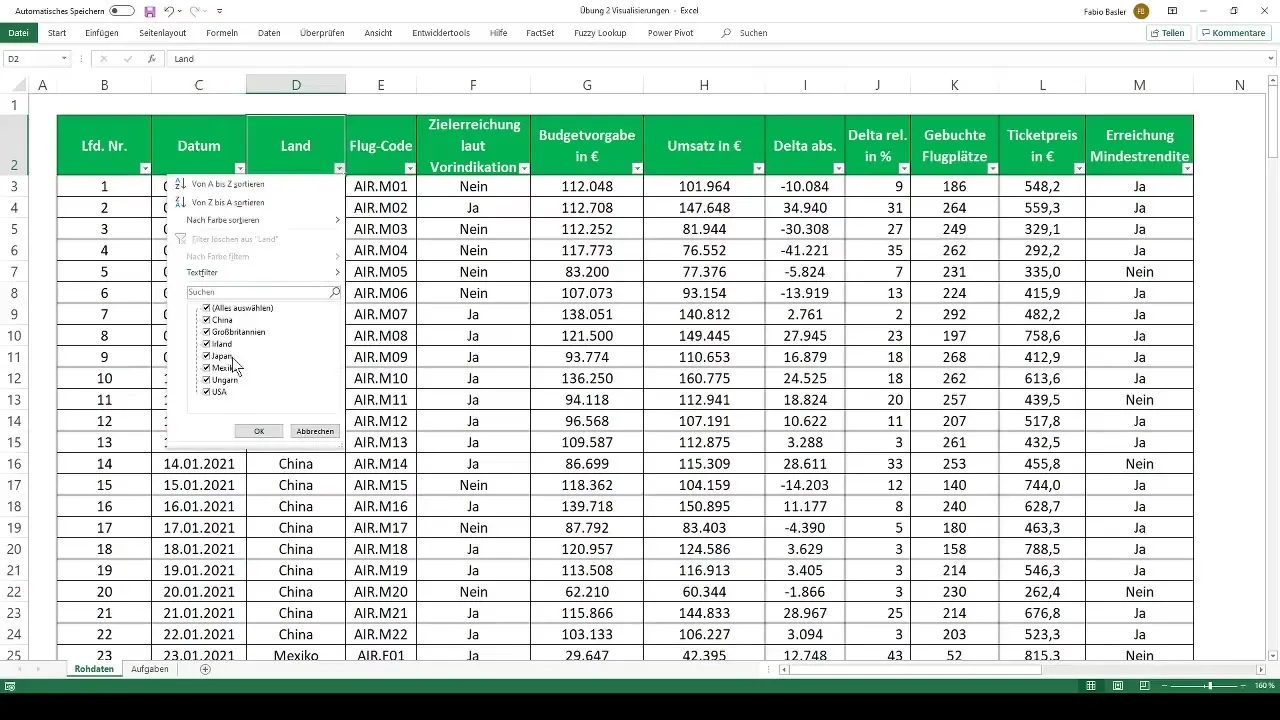Click the zoom slider handle

(x=1209, y=686)
